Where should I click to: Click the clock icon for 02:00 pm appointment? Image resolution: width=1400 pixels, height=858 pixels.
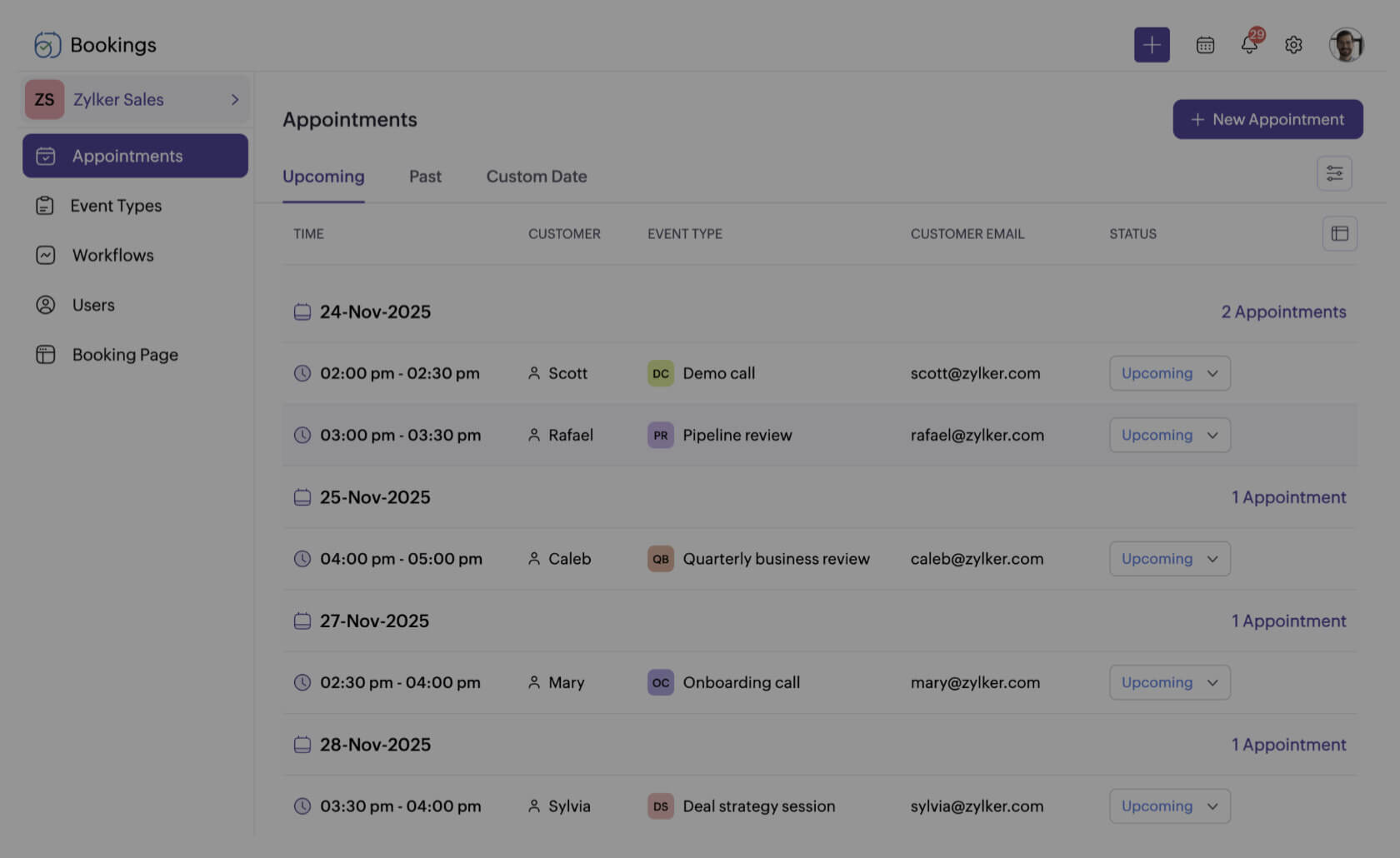click(302, 373)
